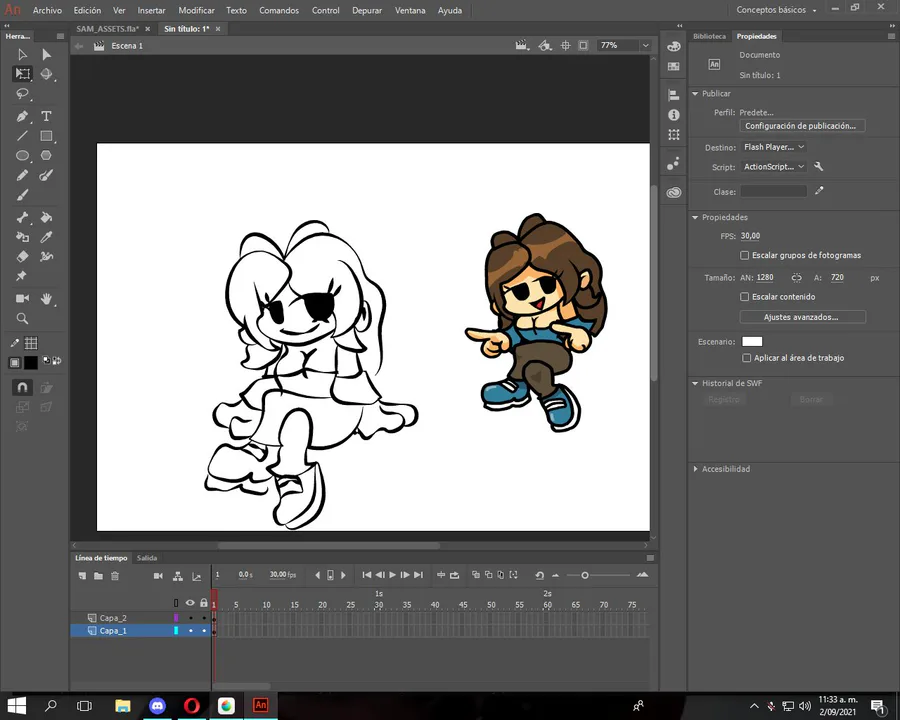900x720 pixels.
Task: Select the Subselection tool
Action: [46, 54]
